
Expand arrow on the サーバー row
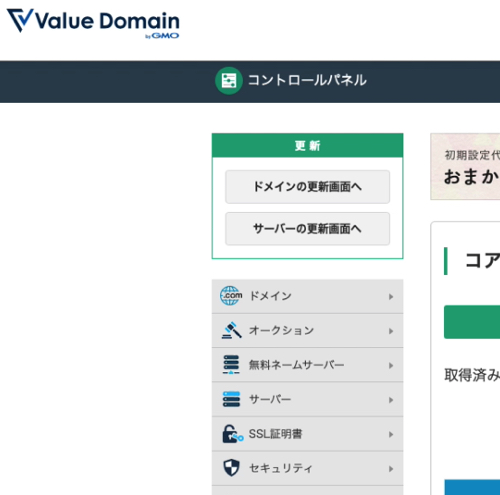pos(391,400)
